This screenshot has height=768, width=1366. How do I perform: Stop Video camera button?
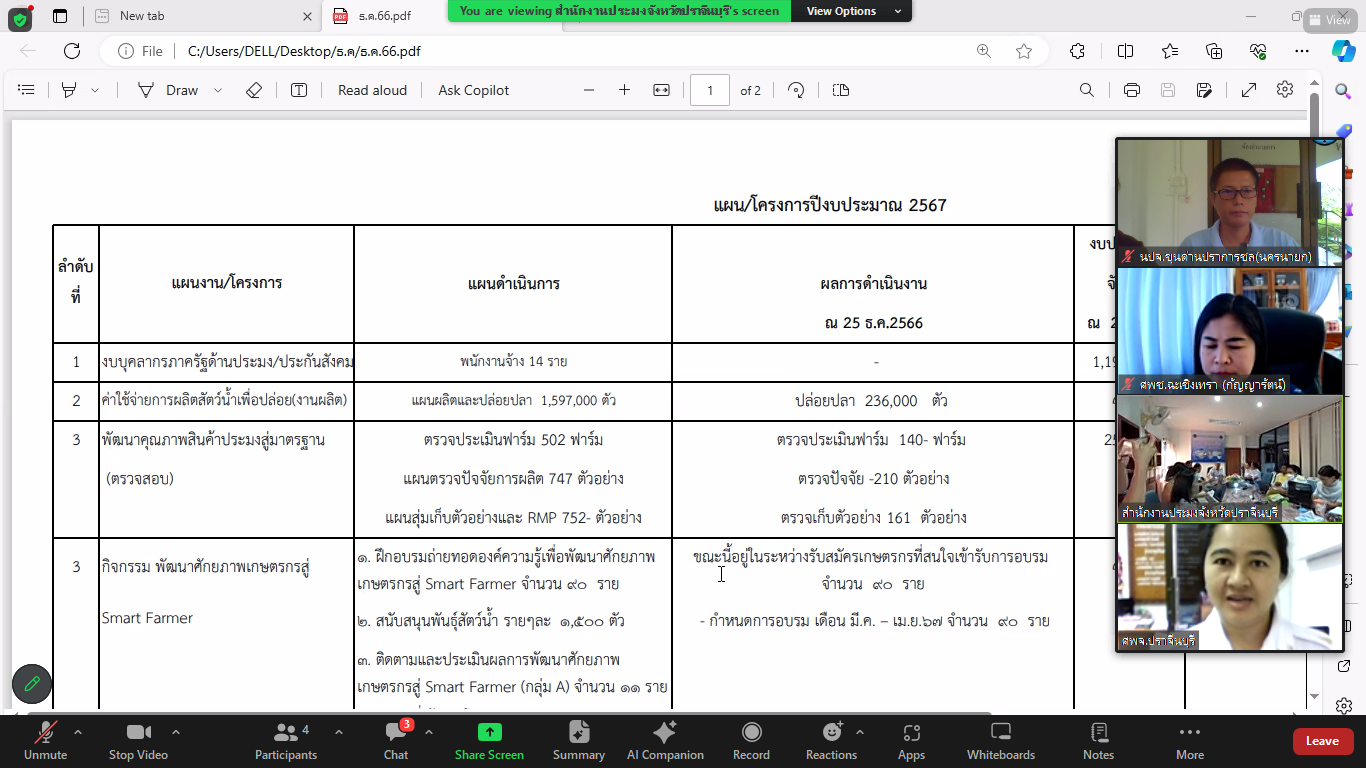pyautogui.click(x=138, y=741)
